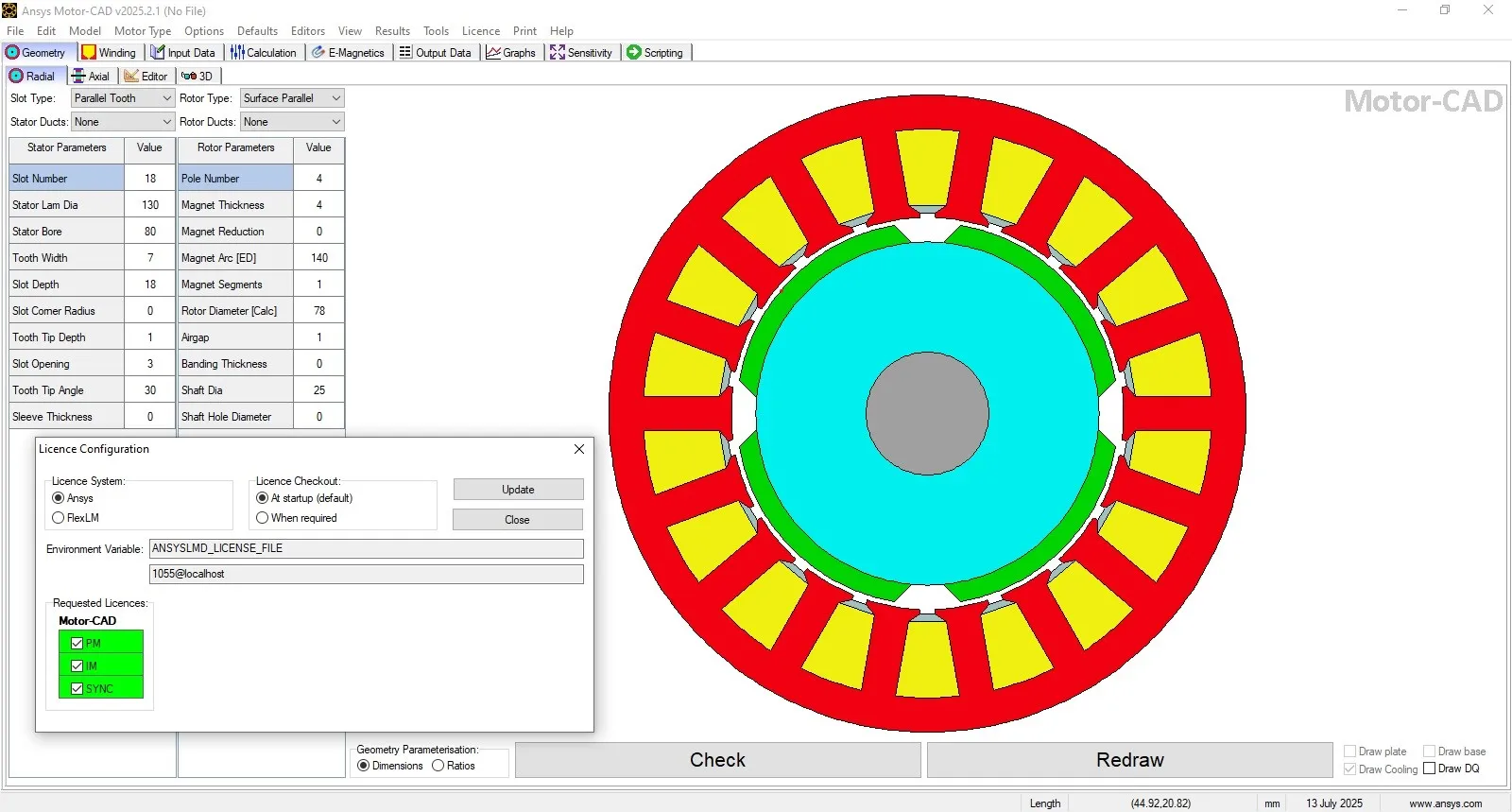Click the Rotor Parameters column header
1512x812 pixels.
(236, 148)
